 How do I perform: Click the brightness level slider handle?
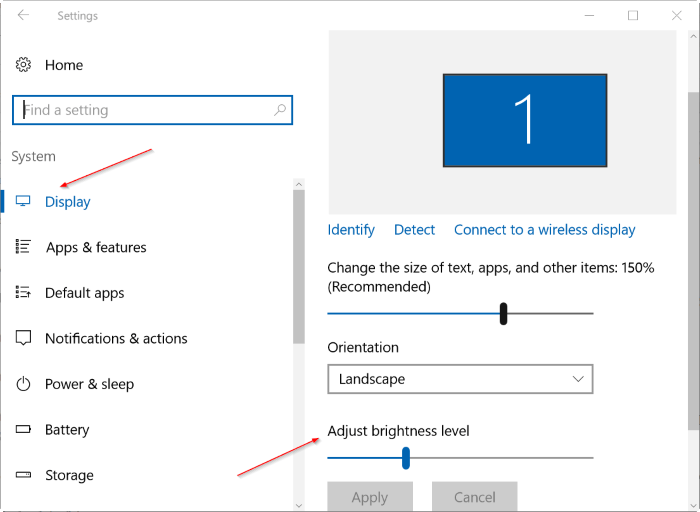pyautogui.click(x=406, y=458)
